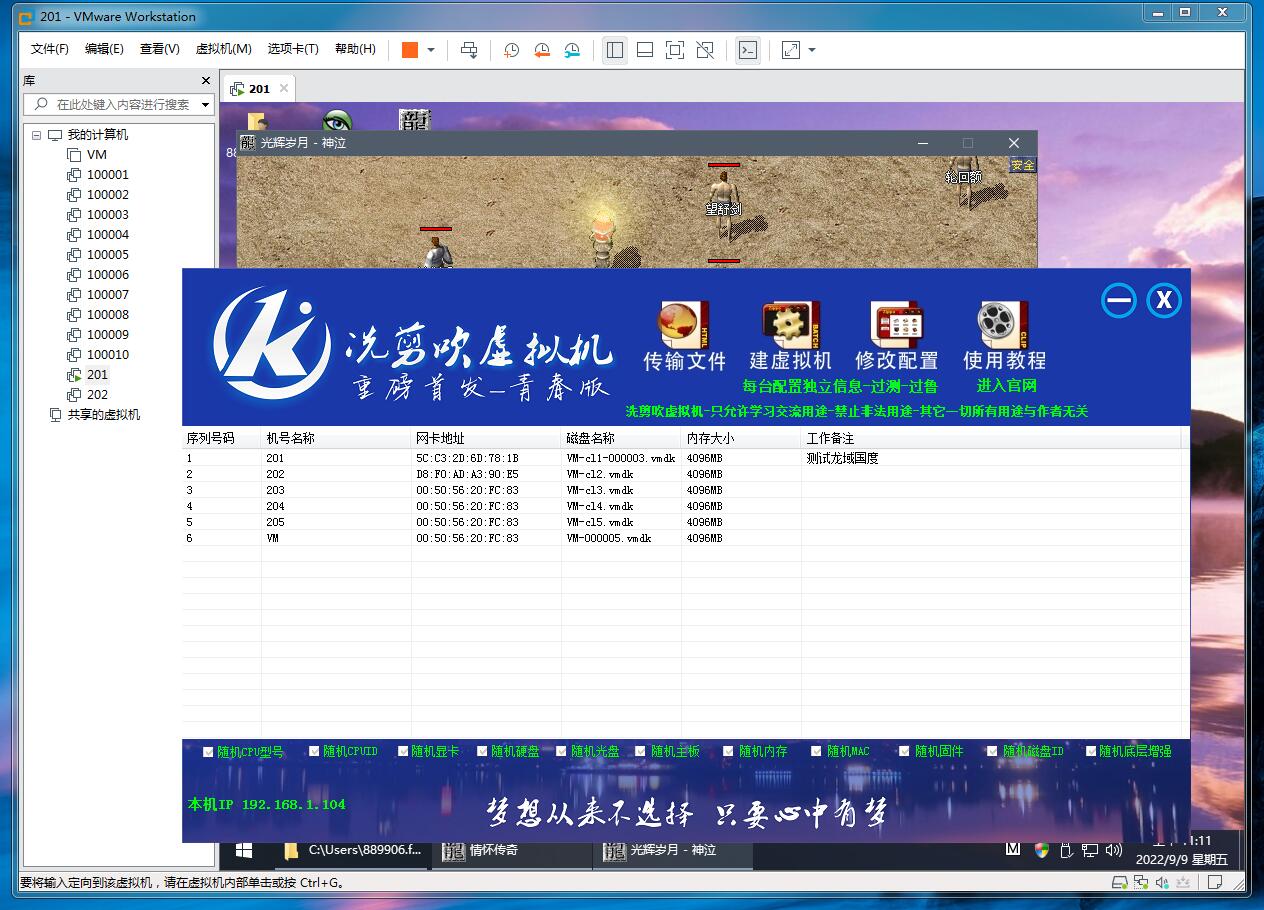Open the 虚拟机(M) menu

(x=223, y=49)
